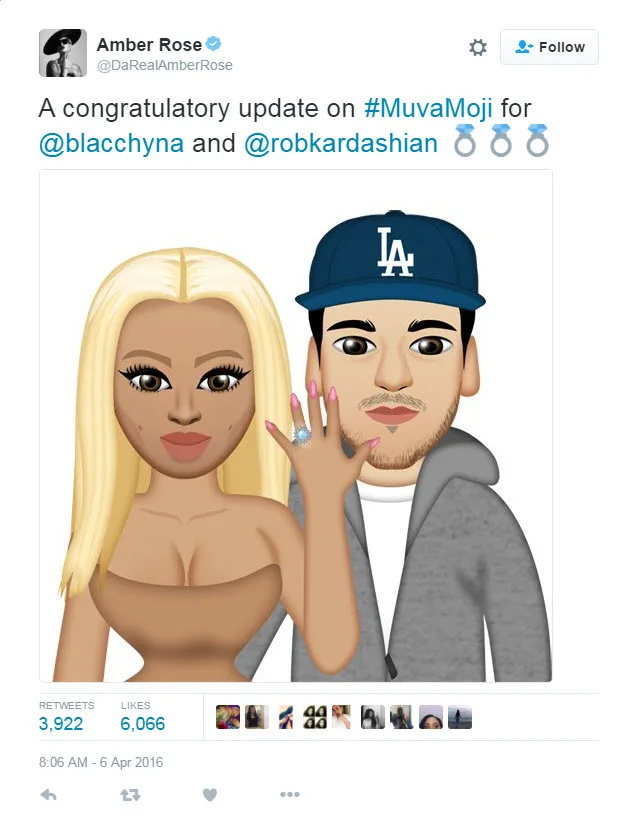
Task: Open the more options ellipsis icon
Action: click(290, 794)
